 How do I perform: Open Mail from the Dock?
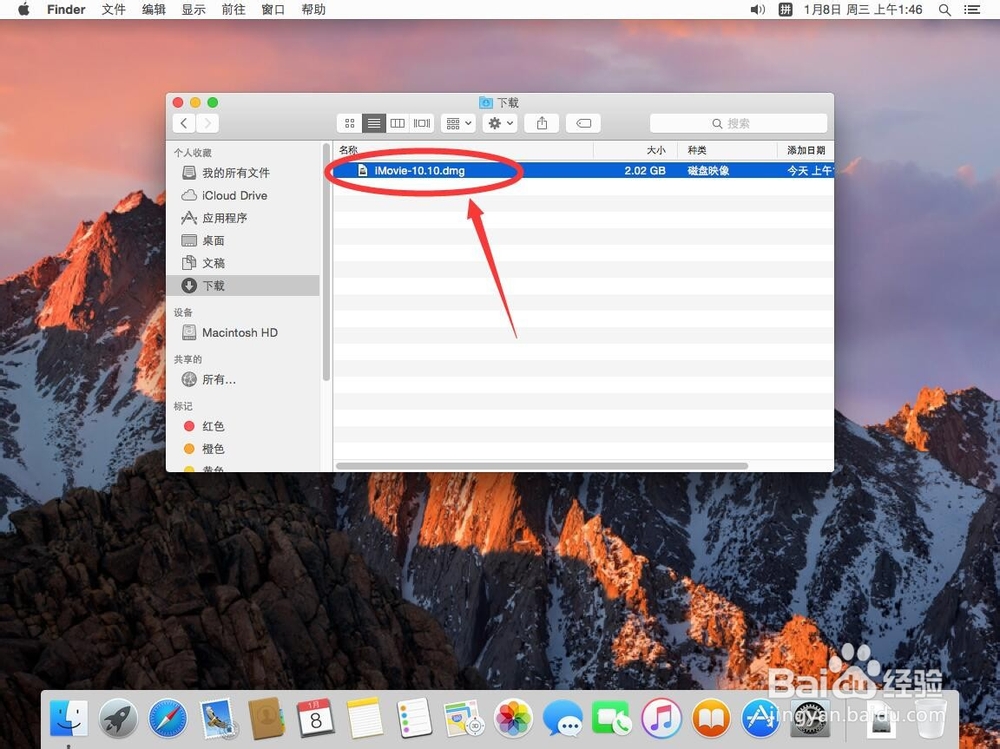tap(217, 718)
